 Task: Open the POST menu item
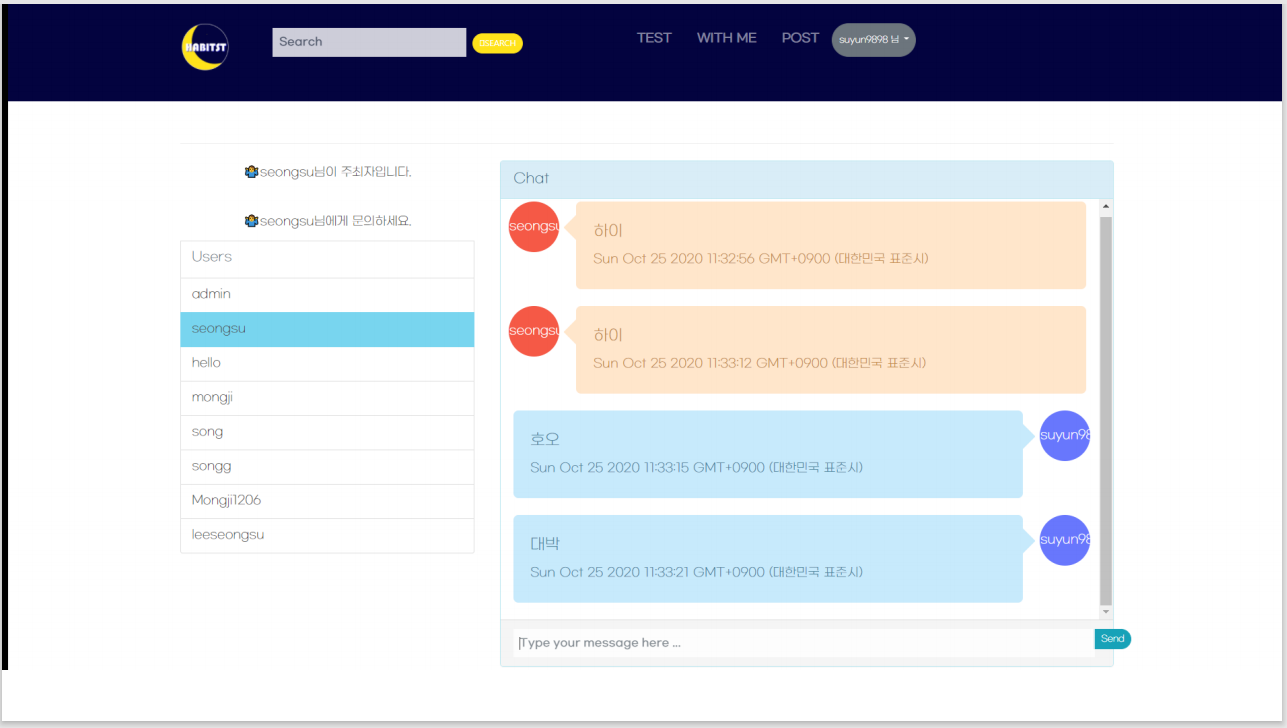(800, 38)
